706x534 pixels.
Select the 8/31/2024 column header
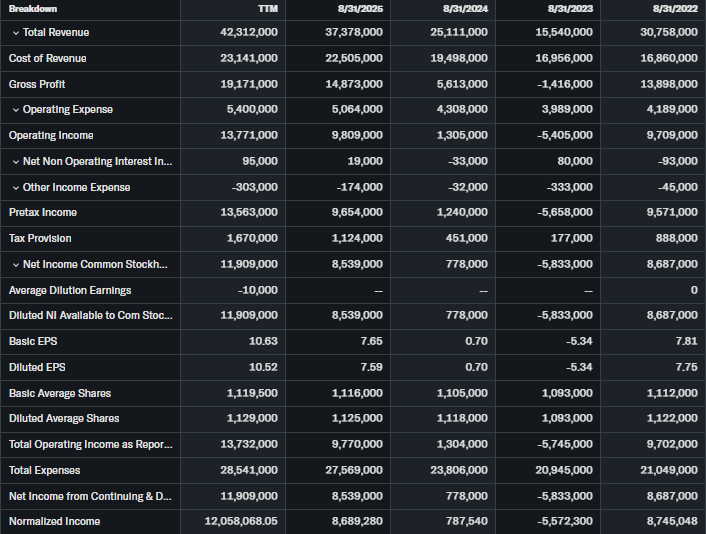click(x=466, y=9)
